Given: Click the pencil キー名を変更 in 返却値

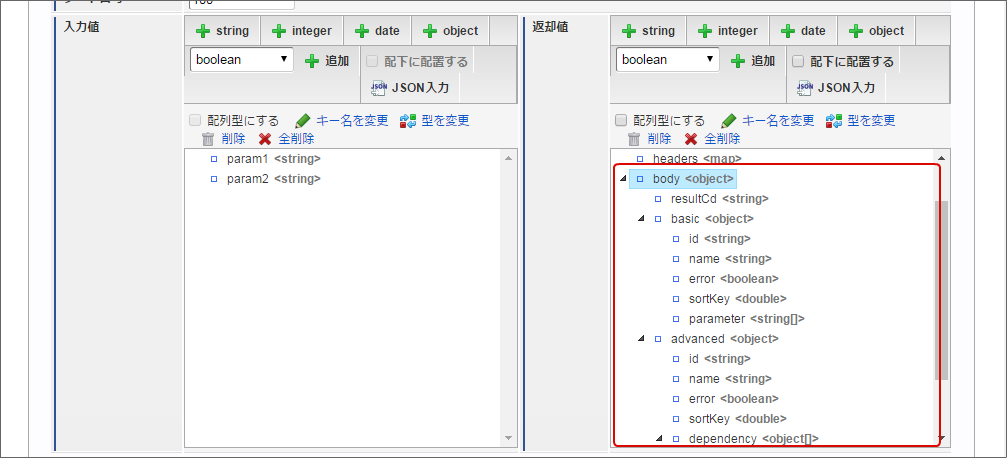Looking at the screenshot, I should click(768, 120).
